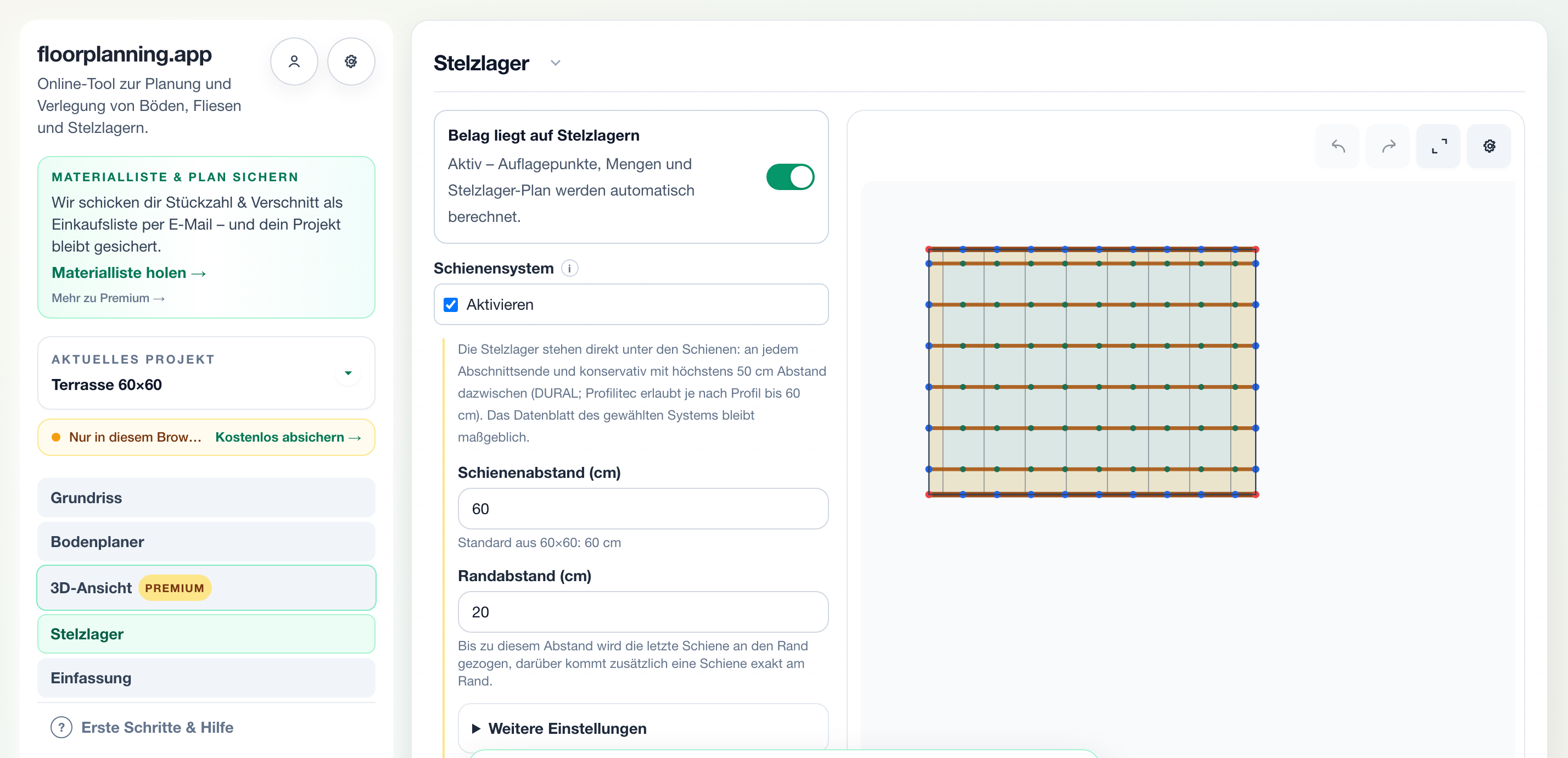The width and height of the screenshot is (1568, 758).
Task: Click Materialliste holen link
Action: coord(129,274)
